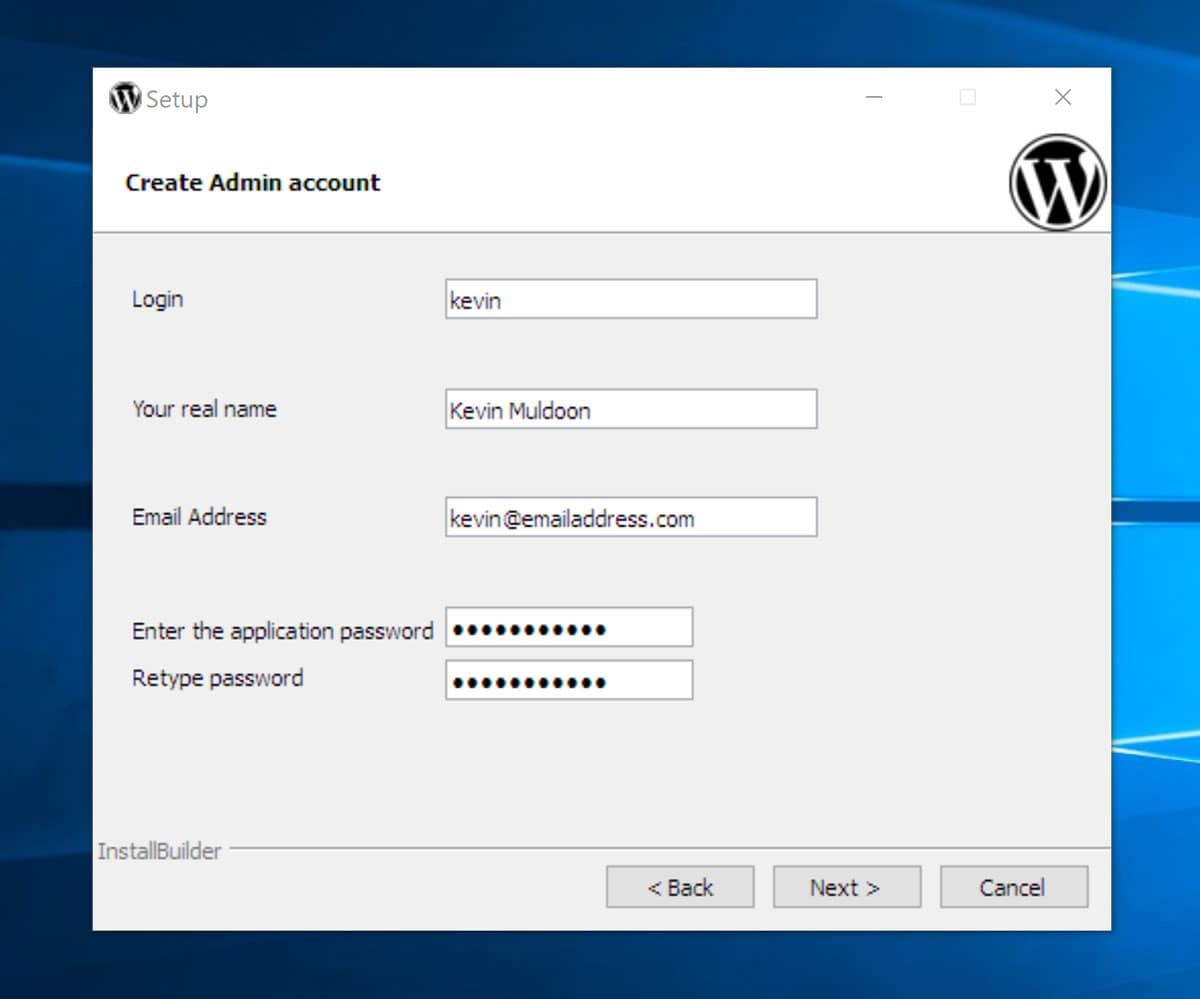Screen dimensions: 1200x999
Task: Minimize the Setup window
Action: 874,97
